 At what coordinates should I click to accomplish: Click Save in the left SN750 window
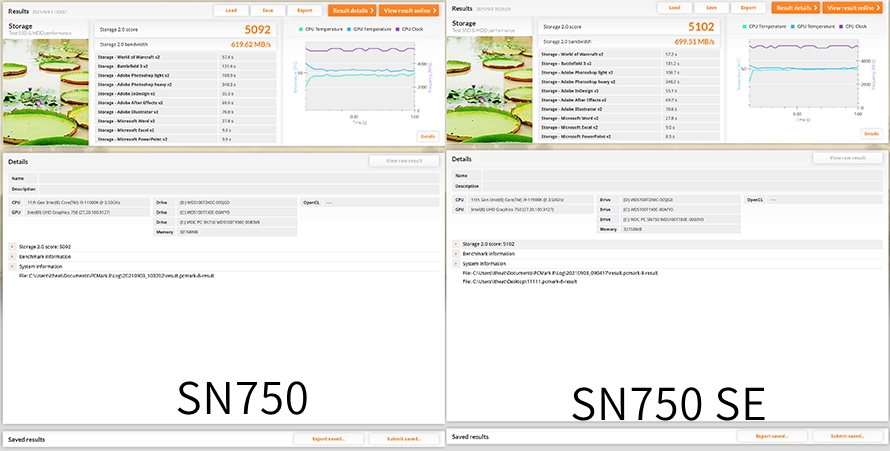pos(267,10)
